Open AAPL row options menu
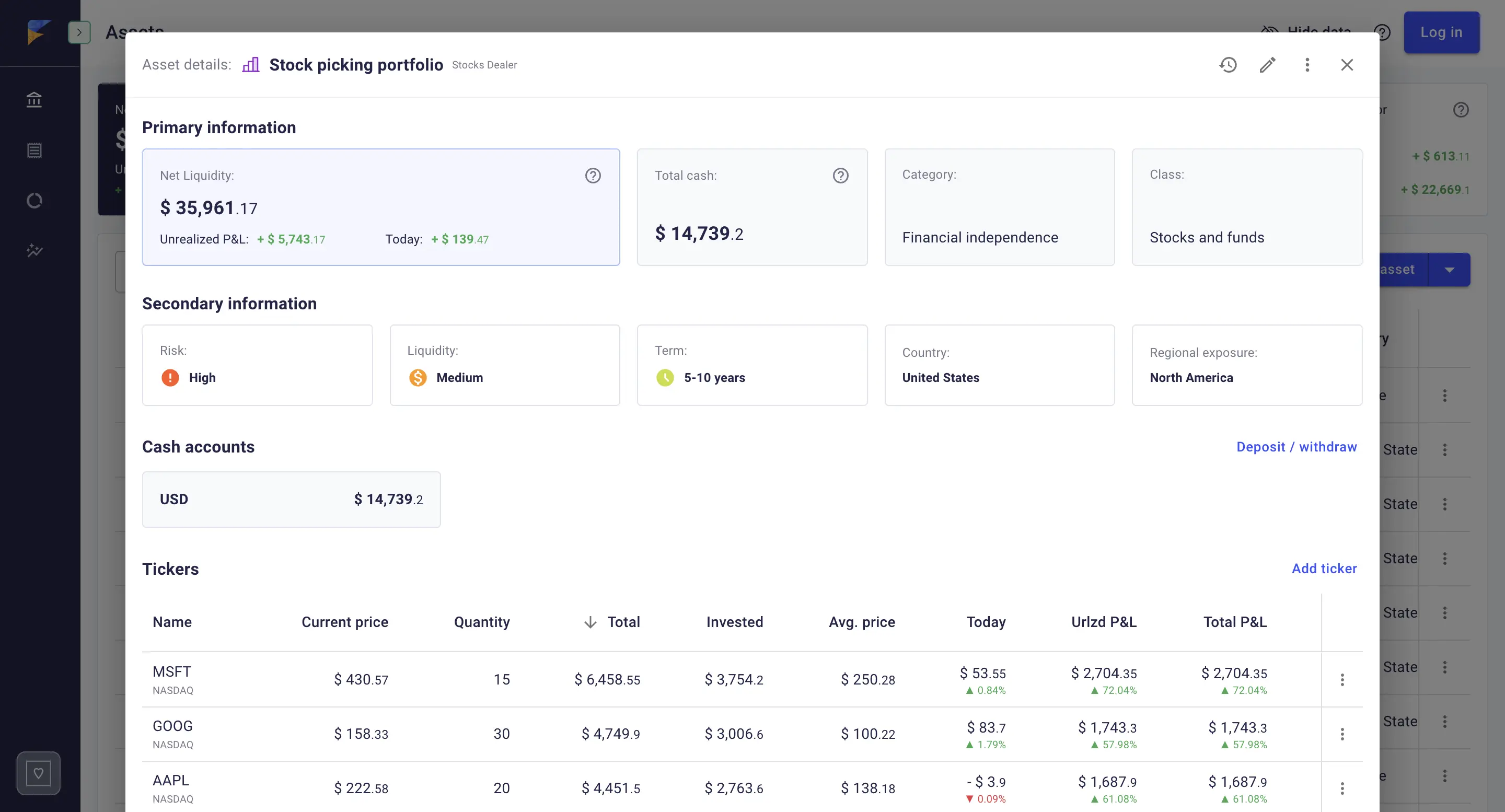This screenshot has width=1505, height=812. [x=1342, y=788]
